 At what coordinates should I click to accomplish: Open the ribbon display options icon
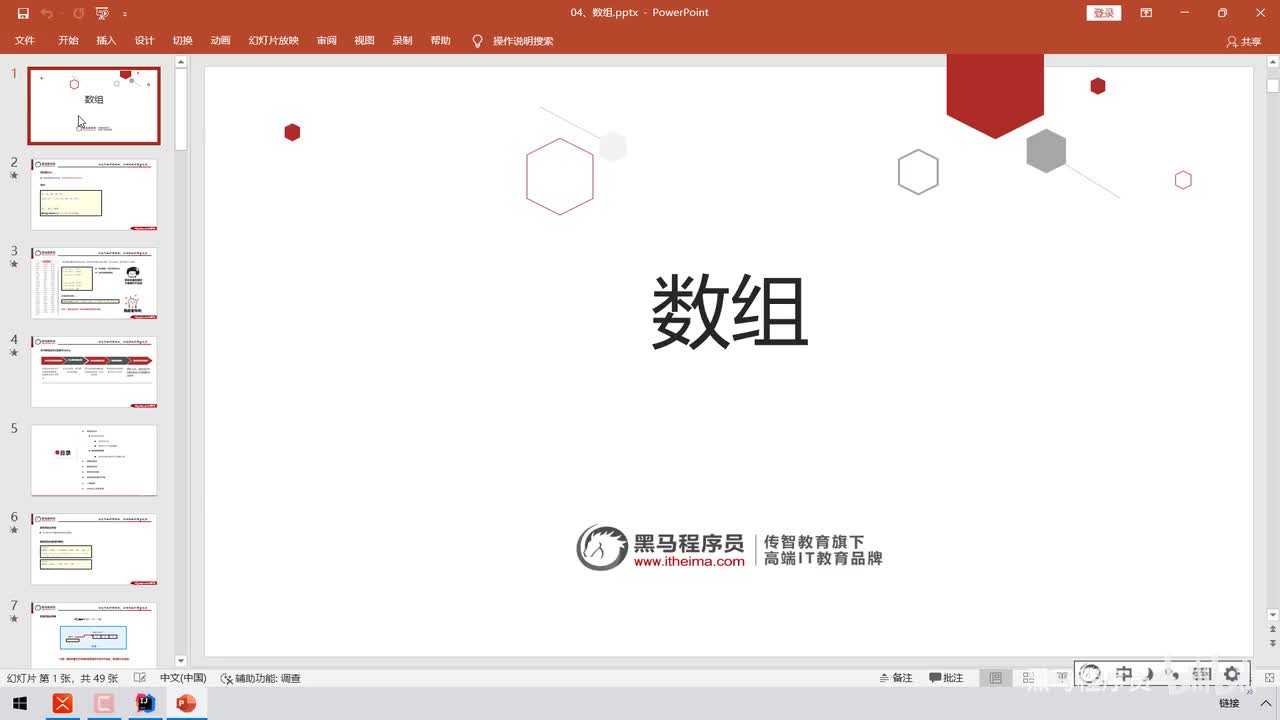click(x=1146, y=13)
